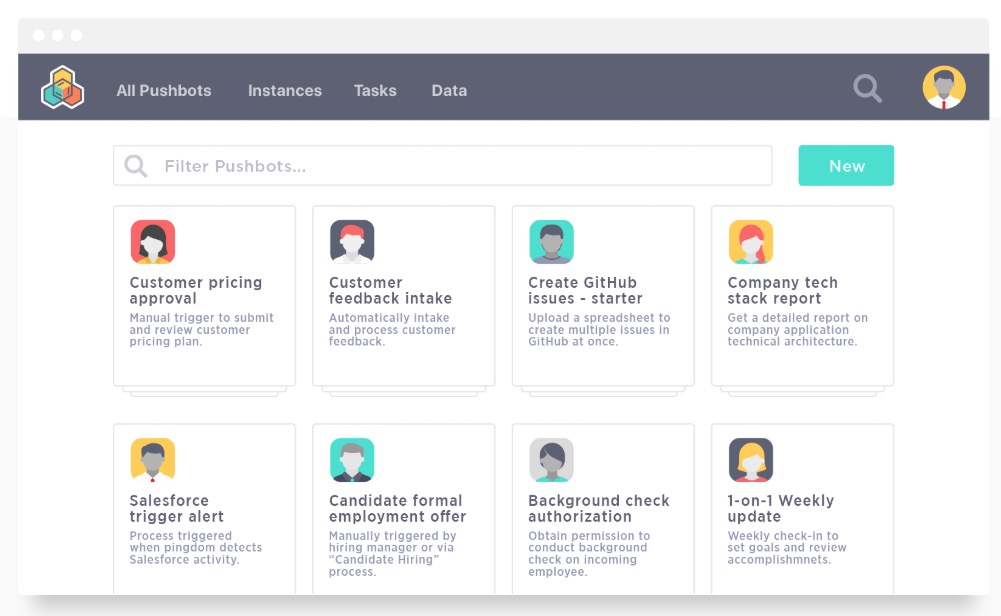Navigate to the Data tab
This screenshot has height=616, width=1001.
[449, 90]
